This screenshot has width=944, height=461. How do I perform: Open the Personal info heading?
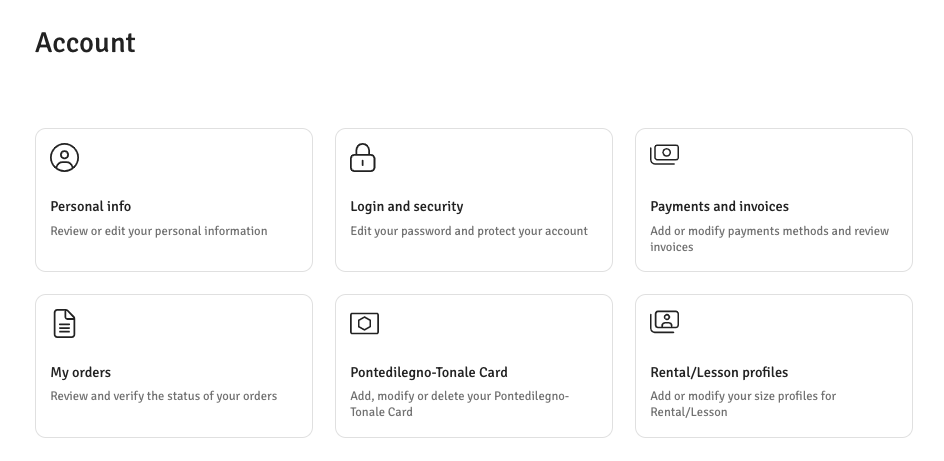[x=91, y=206]
